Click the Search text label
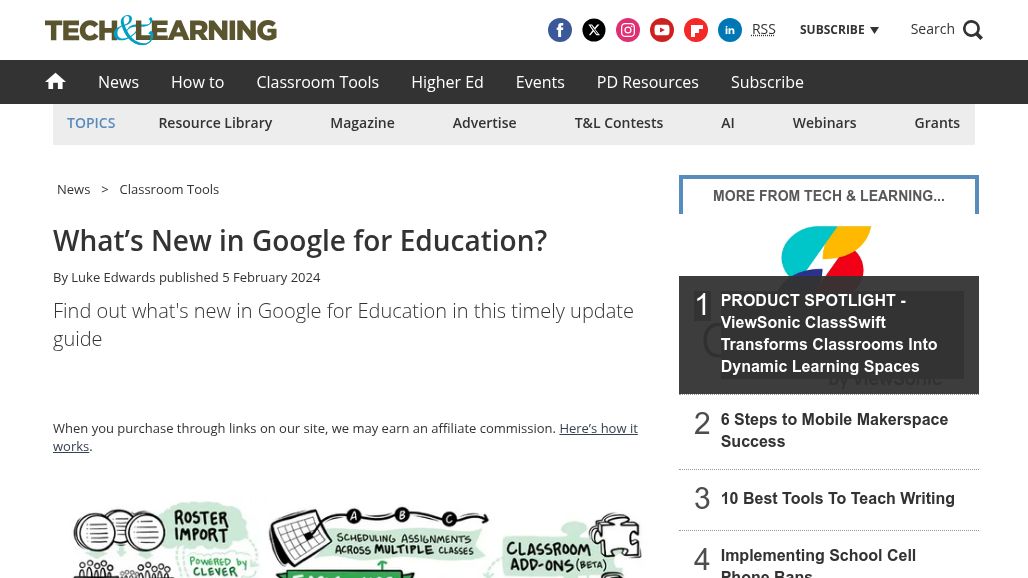 (932, 29)
